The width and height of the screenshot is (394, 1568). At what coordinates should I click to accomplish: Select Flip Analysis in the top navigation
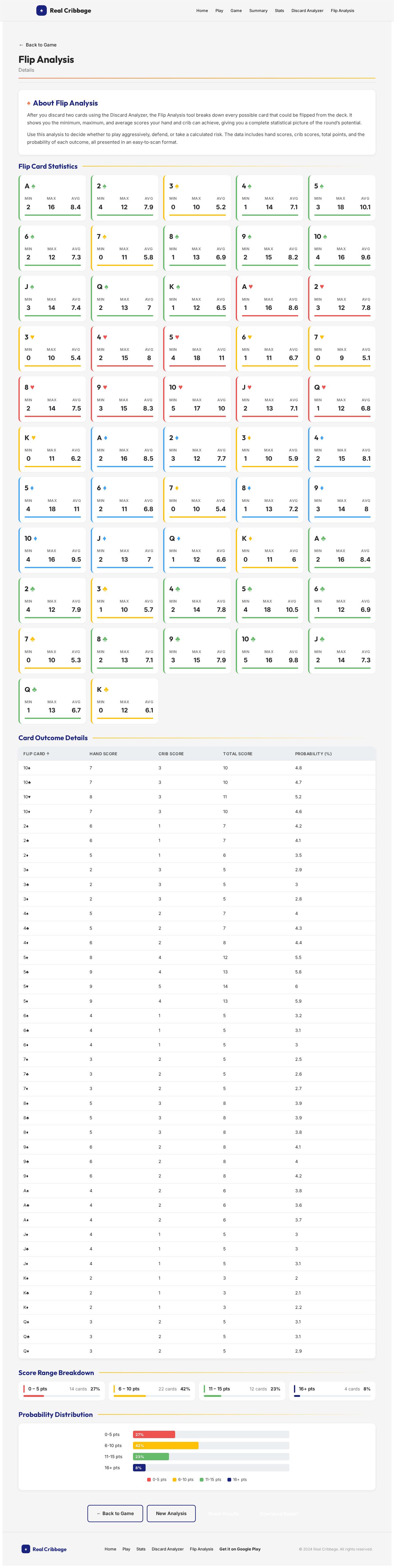point(342,10)
